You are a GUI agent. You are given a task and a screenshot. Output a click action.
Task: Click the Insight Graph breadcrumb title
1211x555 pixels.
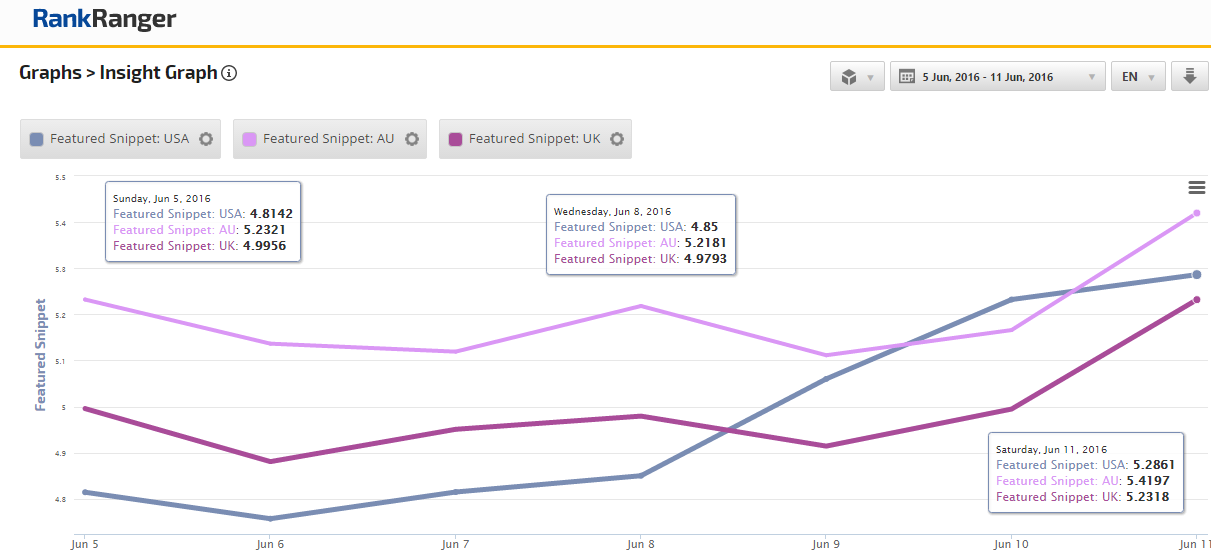tap(158, 73)
